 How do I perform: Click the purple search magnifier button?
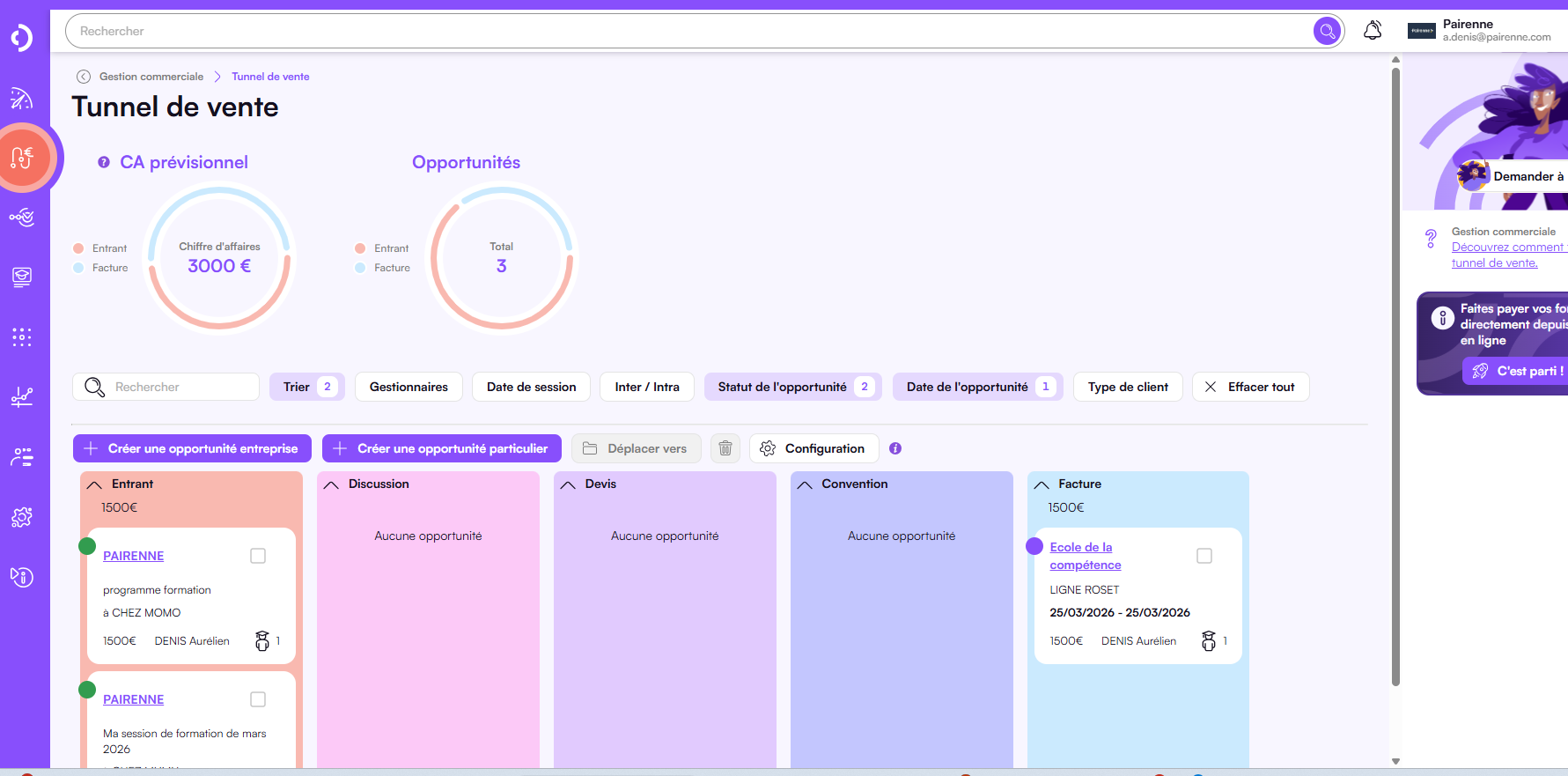pyautogui.click(x=1327, y=31)
